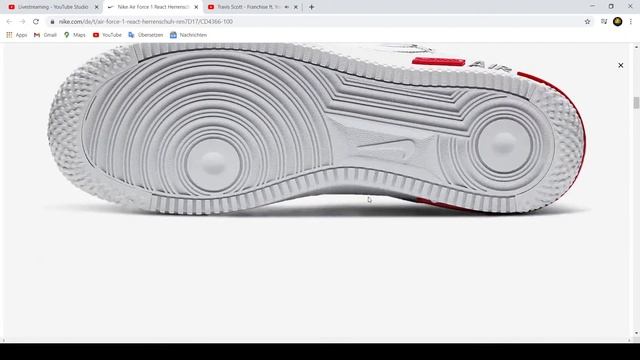Click the nike.com address bar
The width and height of the screenshot is (640, 360).
314,22
